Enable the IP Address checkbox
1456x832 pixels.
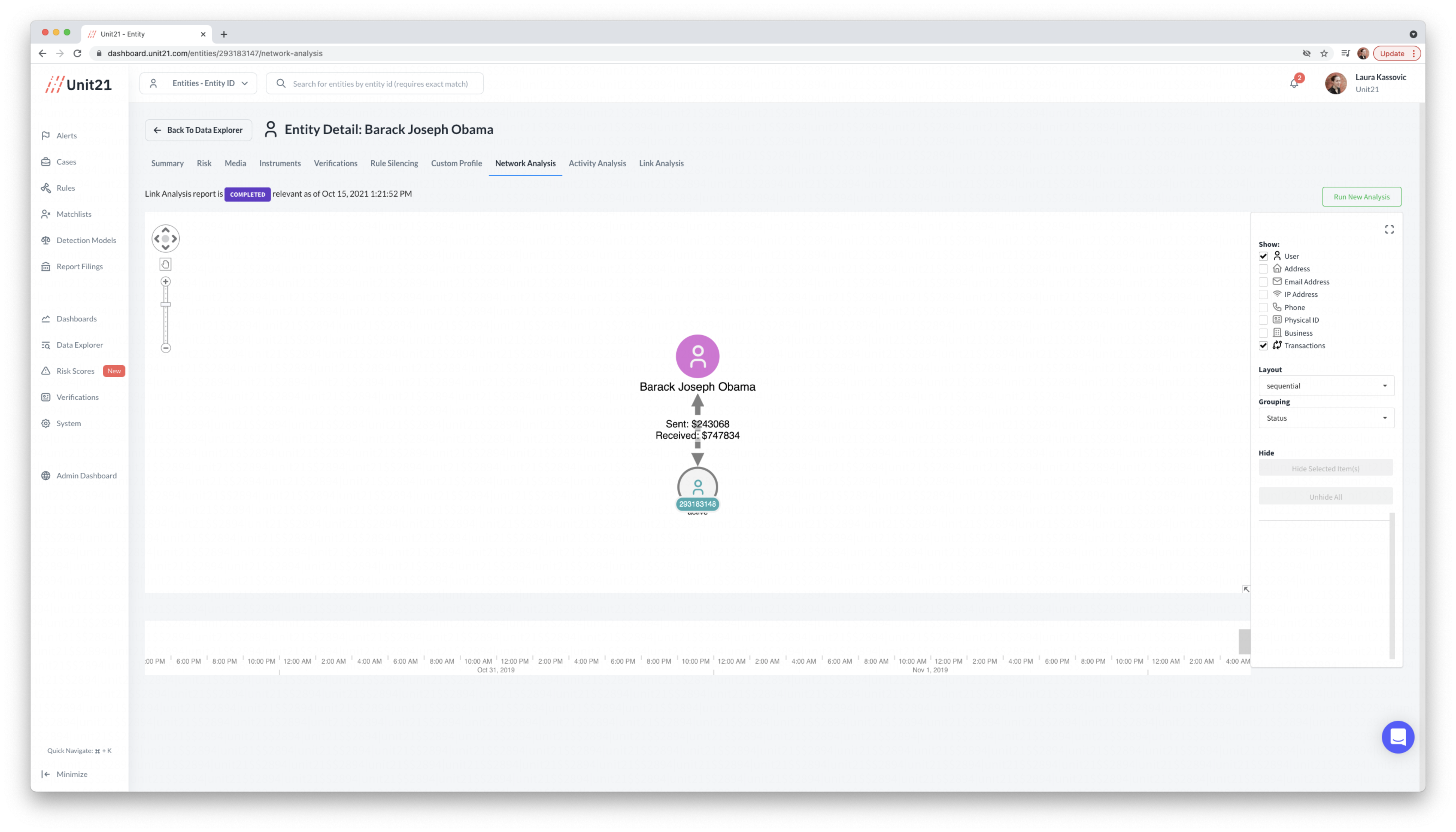coord(1263,294)
